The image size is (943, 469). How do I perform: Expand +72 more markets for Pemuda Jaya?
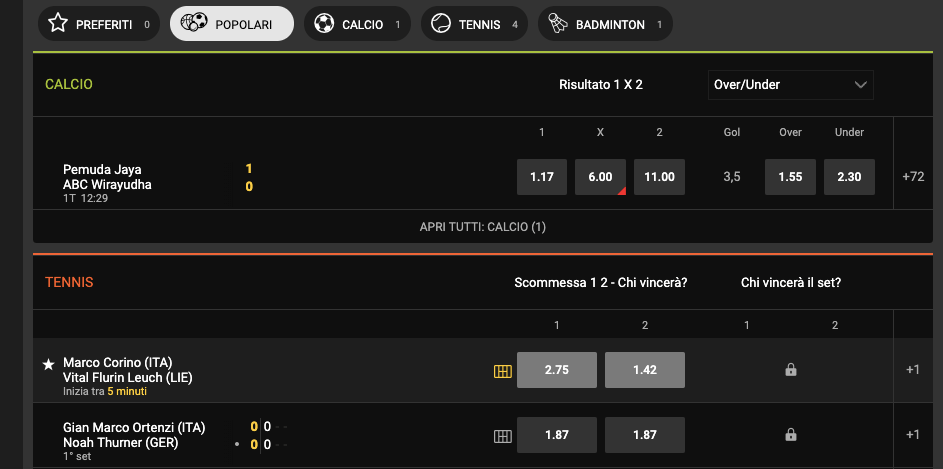point(914,177)
